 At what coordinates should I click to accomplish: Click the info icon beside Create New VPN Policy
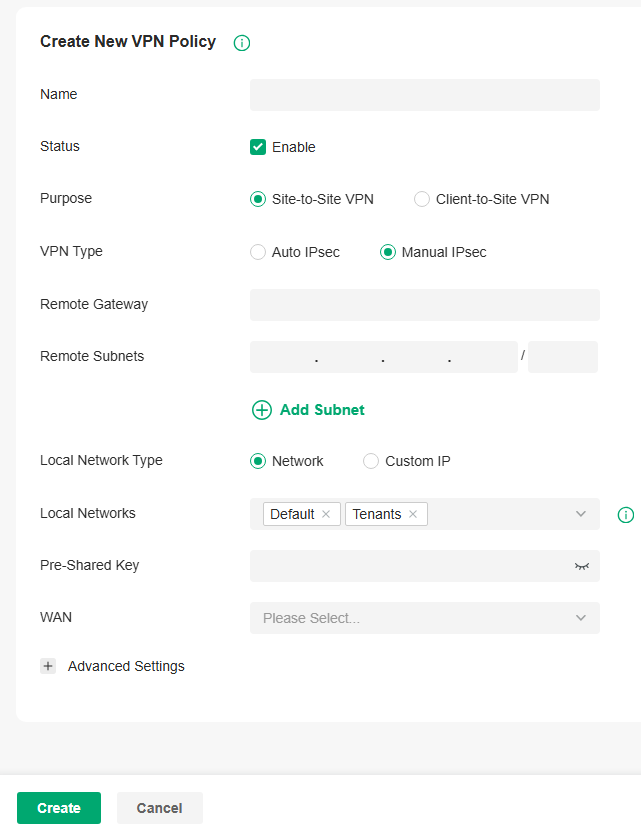(x=241, y=43)
